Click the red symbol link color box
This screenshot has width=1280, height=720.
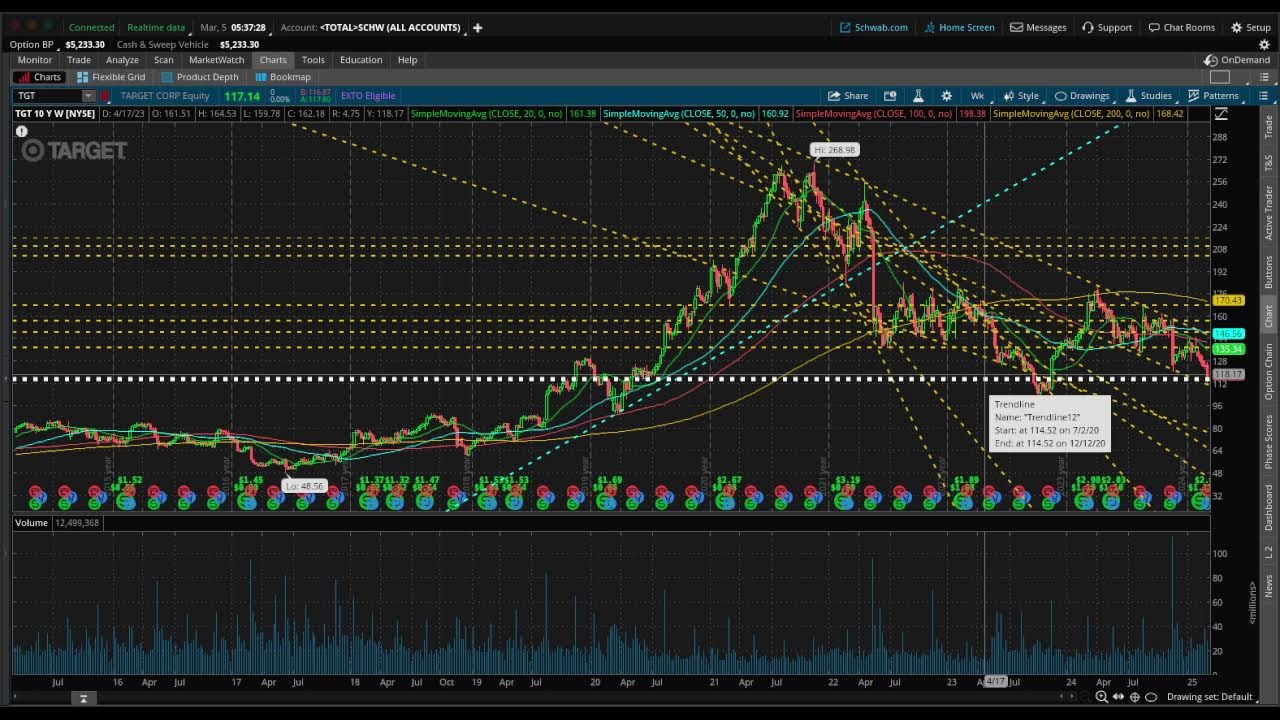click(105, 96)
